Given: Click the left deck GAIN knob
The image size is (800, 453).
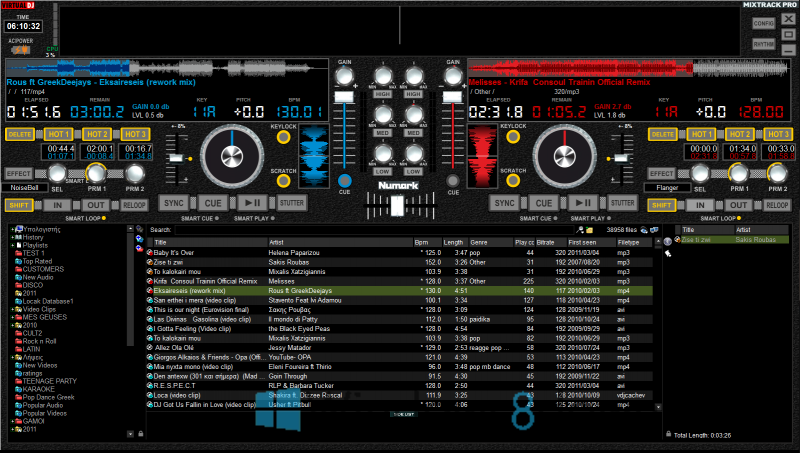Looking at the screenshot, I should pyautogui.click(x=344, y=77).
